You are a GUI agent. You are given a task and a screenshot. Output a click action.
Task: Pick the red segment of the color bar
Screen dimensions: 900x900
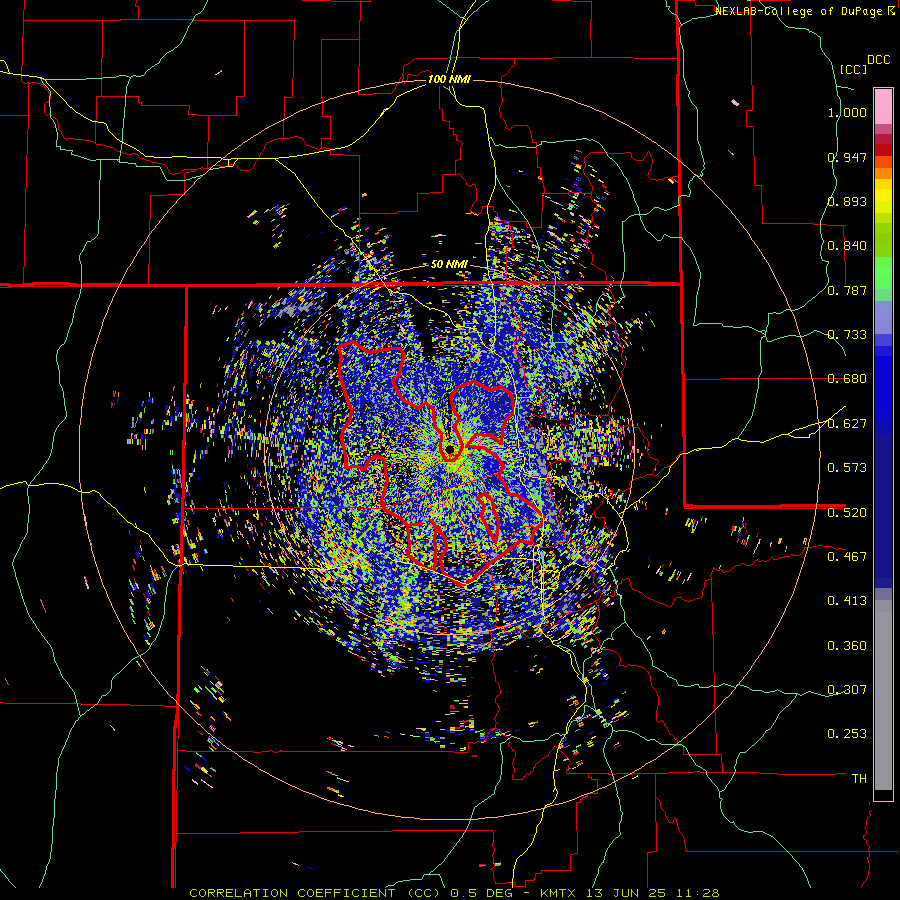coord(883,150)
